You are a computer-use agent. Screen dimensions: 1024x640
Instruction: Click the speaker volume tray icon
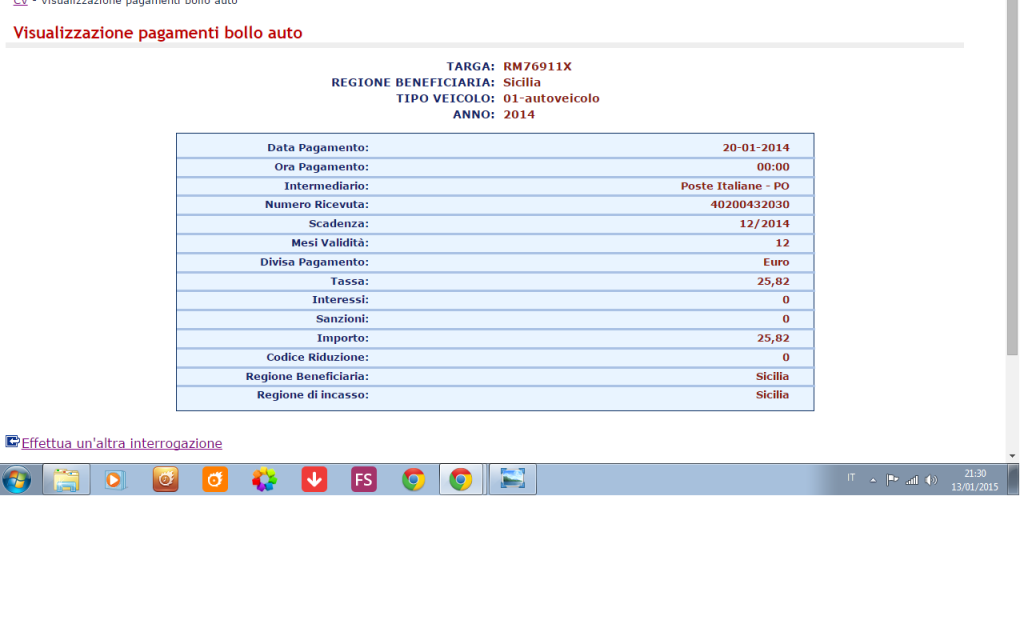932,480
